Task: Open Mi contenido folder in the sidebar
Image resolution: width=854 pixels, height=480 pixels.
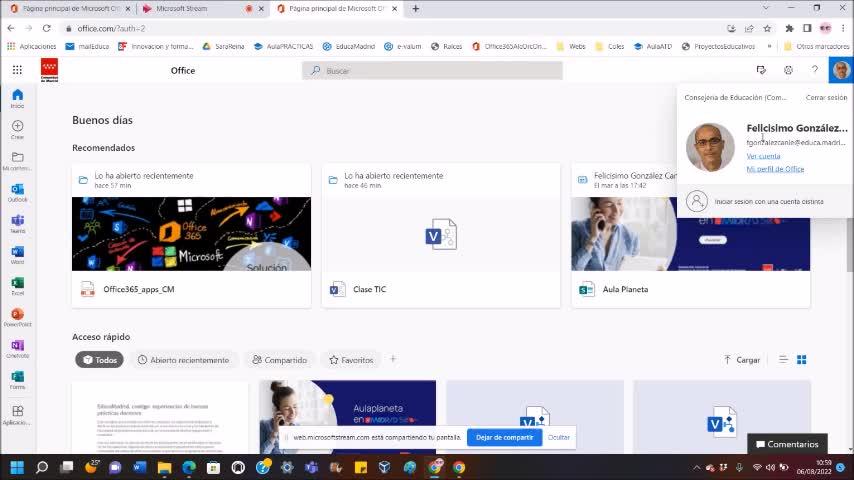Action: tap(17, 161)
